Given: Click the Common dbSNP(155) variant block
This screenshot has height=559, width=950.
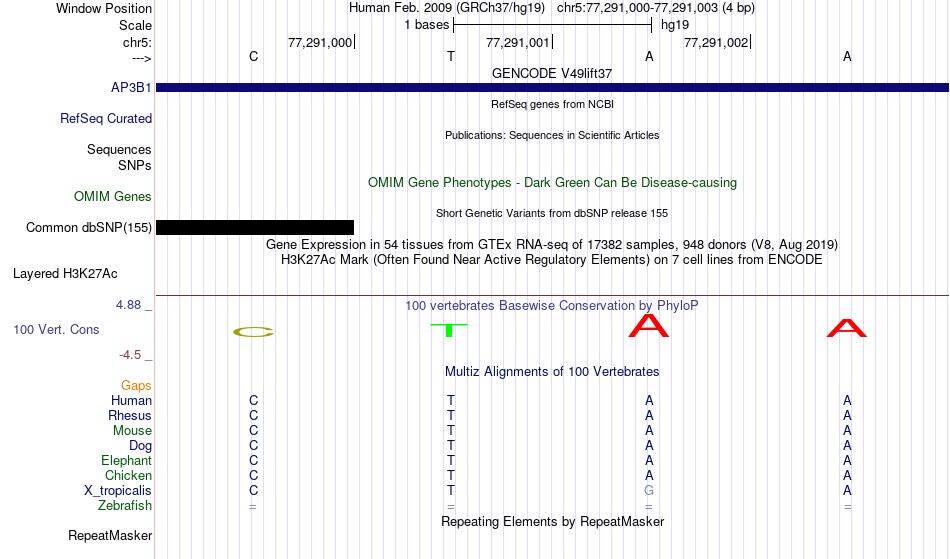Looking at the screenshot, I should 255,228.
